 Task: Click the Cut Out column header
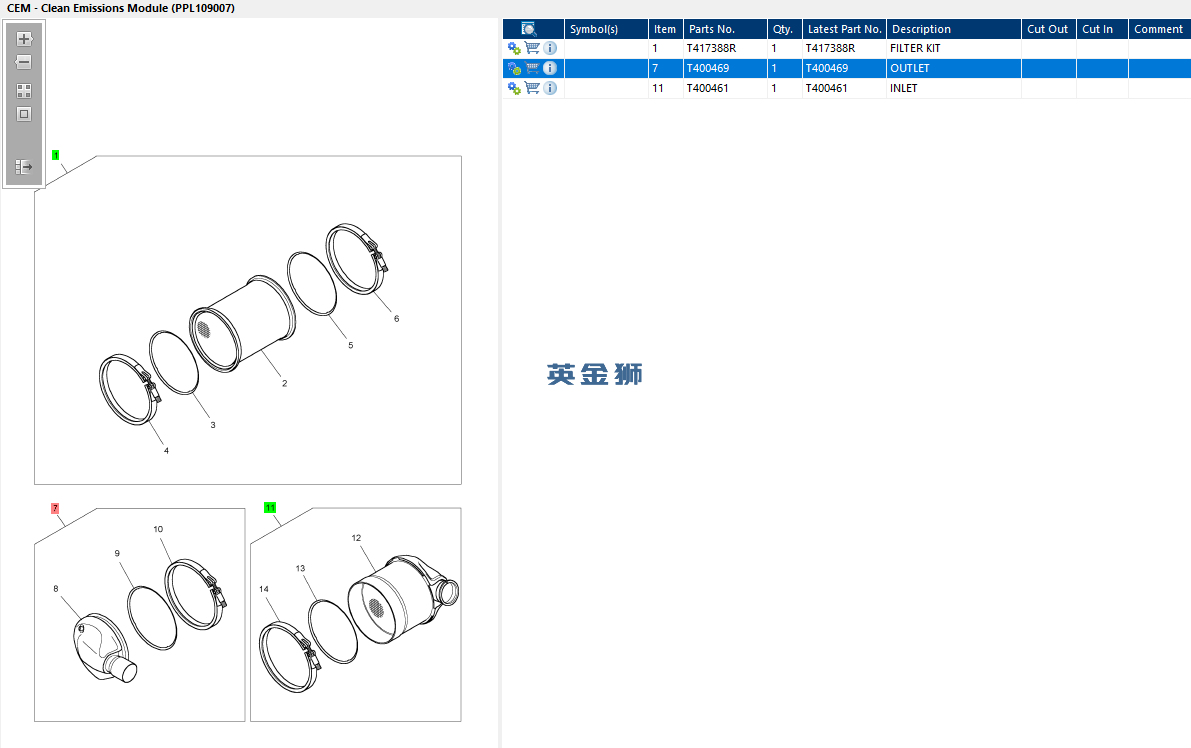[x=1049, y=29]
